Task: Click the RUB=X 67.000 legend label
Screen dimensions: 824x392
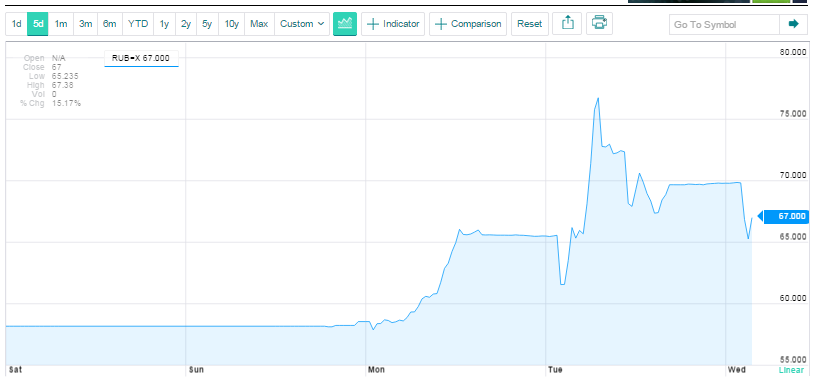Action: pos(141,58)
